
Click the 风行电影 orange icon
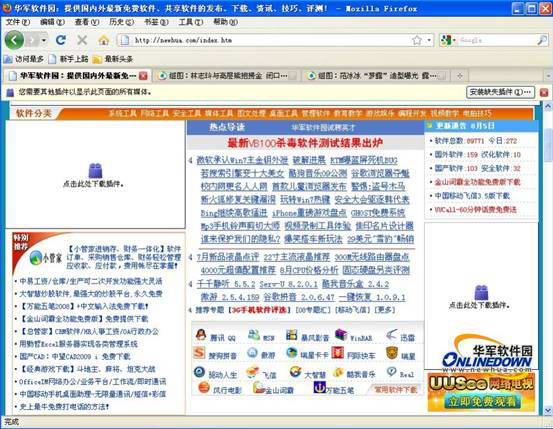(204, 388)
